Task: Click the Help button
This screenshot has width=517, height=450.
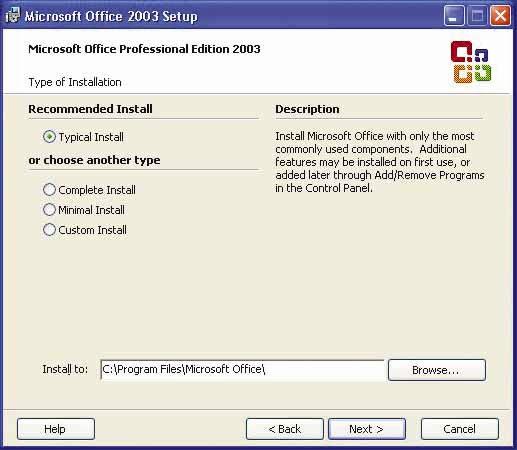Action: pos(56,429)
